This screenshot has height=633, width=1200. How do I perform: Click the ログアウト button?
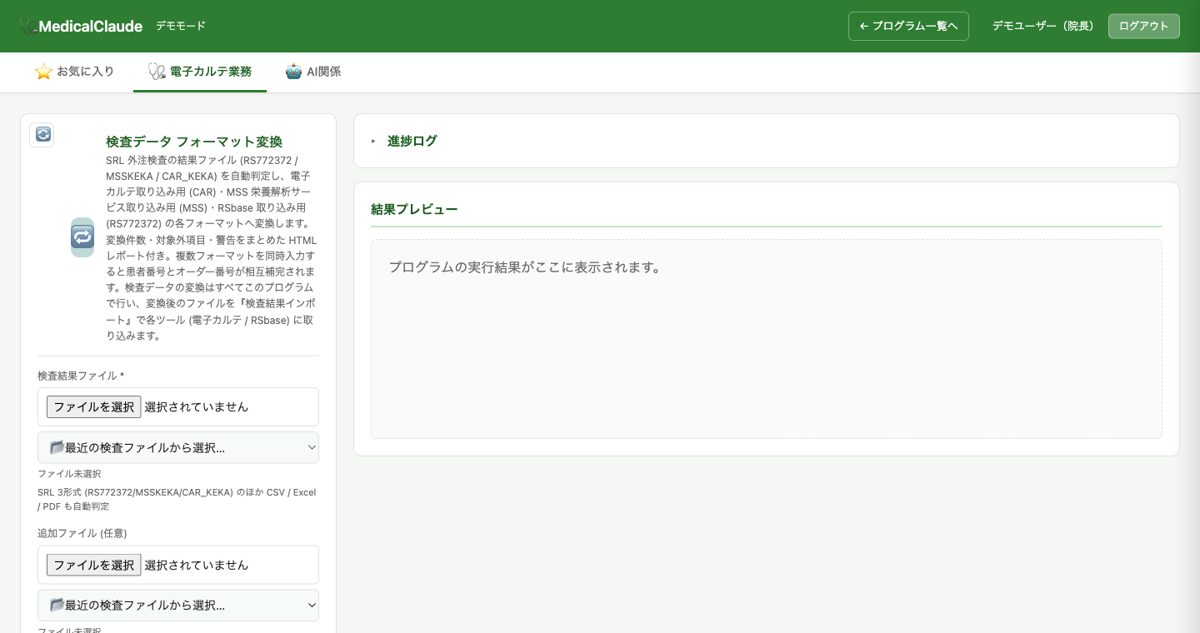tap(1143, 26)
